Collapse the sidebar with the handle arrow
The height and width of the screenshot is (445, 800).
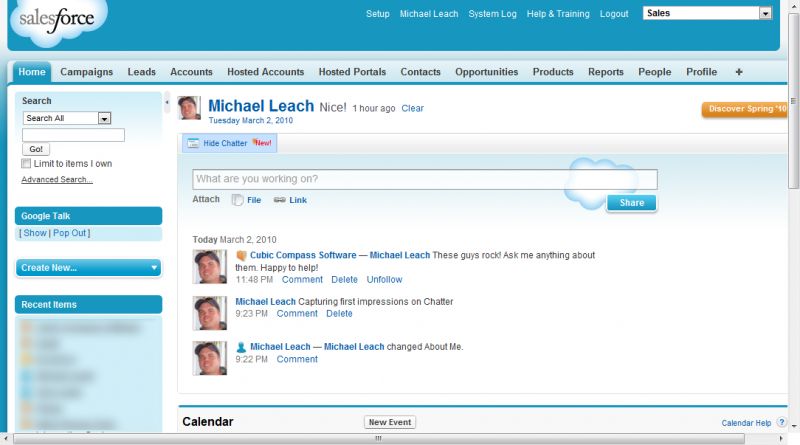[167, 103]
